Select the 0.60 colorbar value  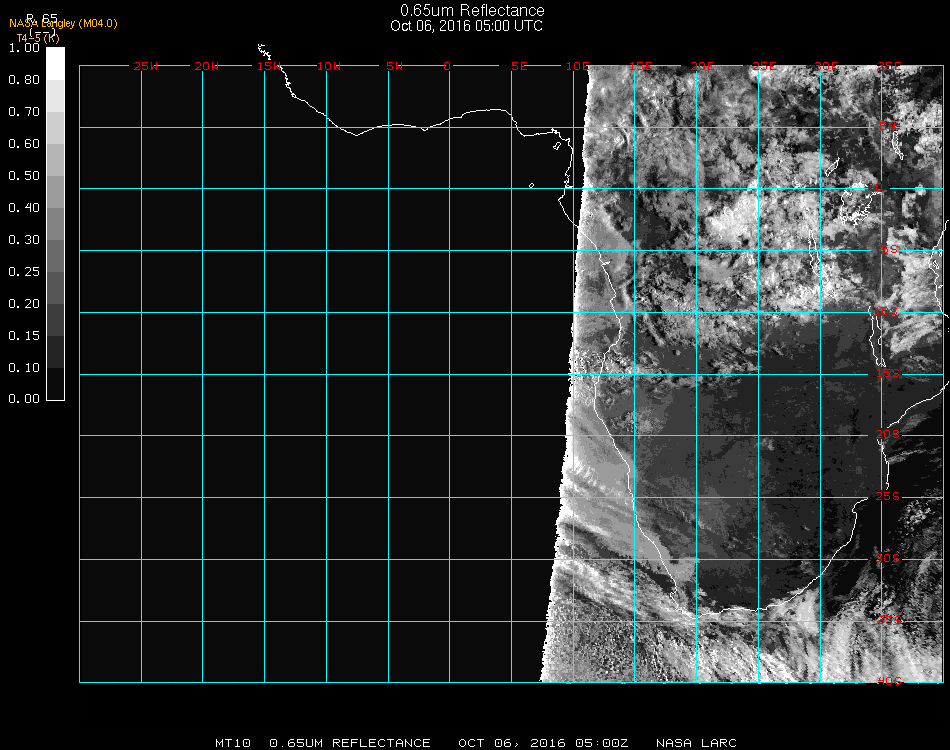24,144
